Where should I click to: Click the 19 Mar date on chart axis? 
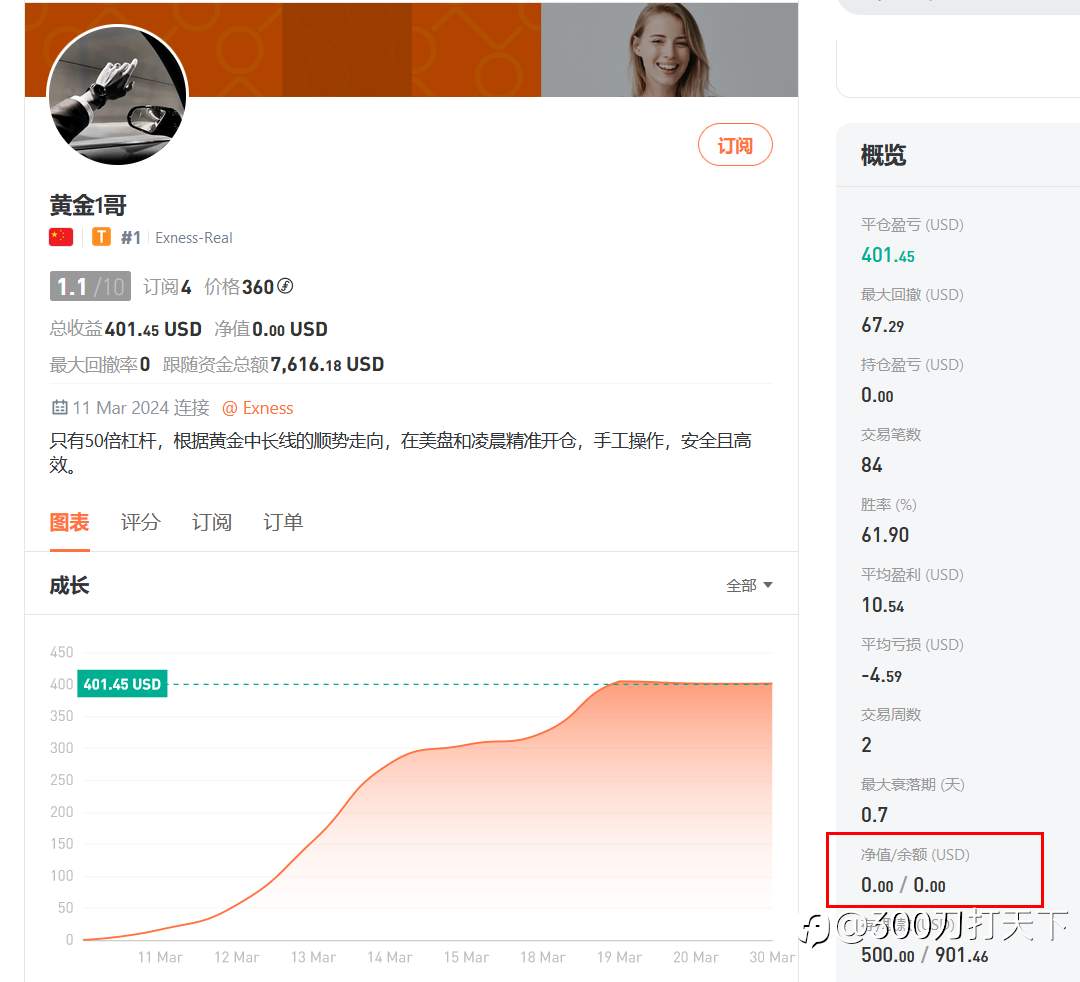point(619,957)
